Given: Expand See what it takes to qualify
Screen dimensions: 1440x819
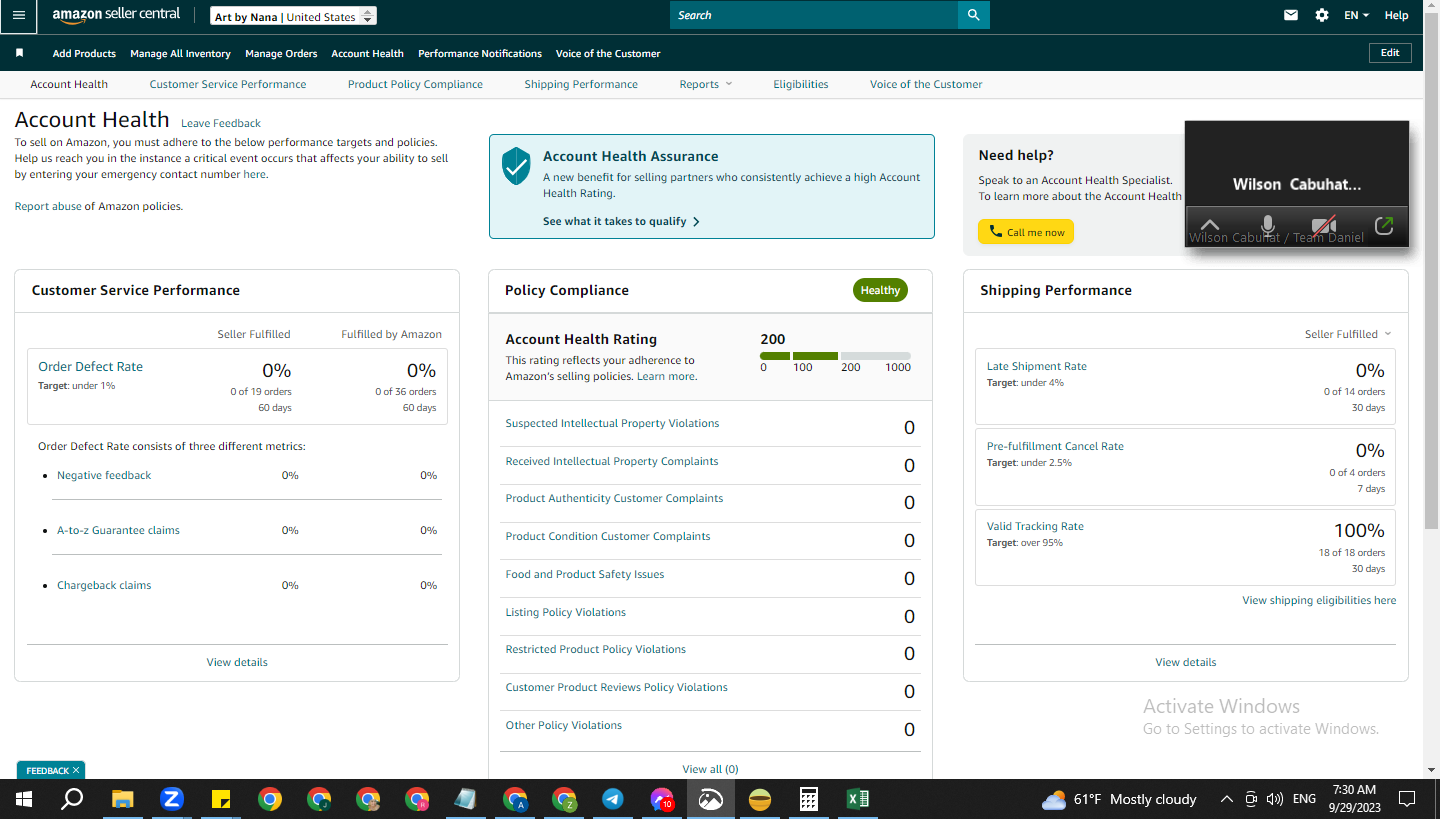Looking at the screenshot, I should 621,221.
